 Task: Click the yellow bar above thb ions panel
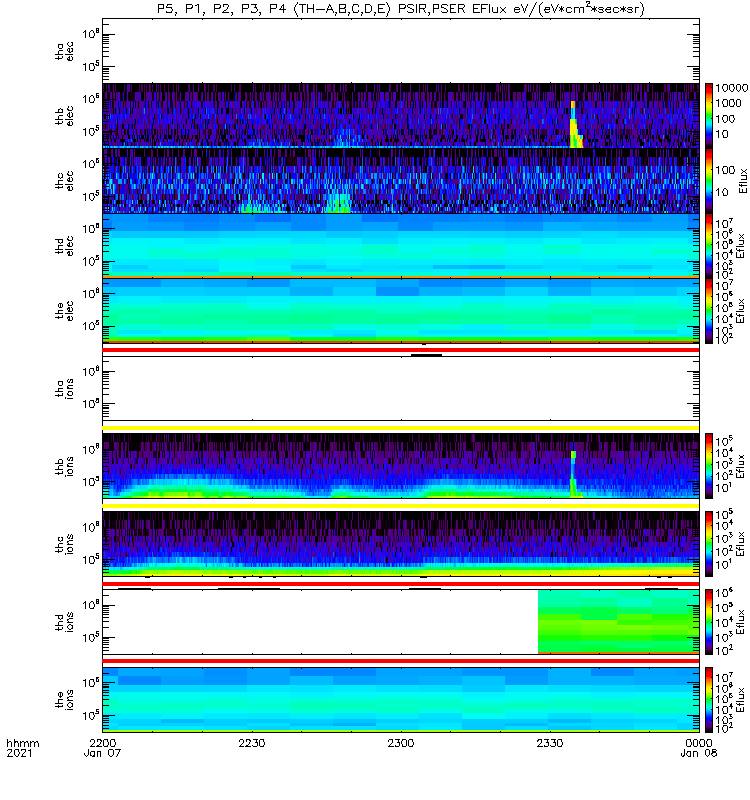pos(401,428)
